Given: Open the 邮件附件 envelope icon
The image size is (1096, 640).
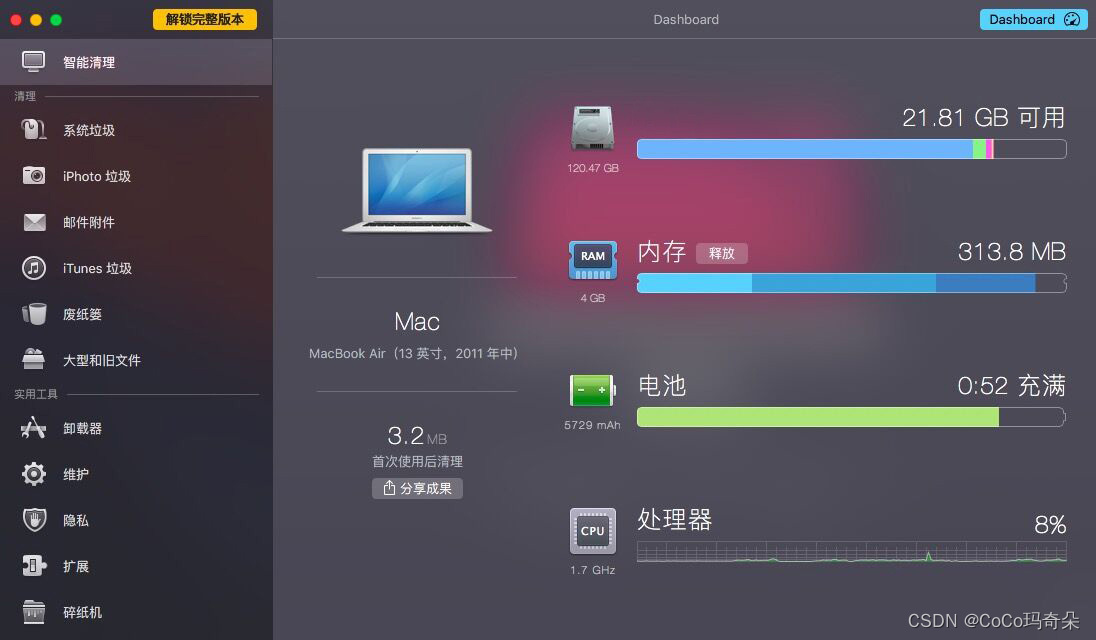Looking at the screenshot, I should click(34, 222).
